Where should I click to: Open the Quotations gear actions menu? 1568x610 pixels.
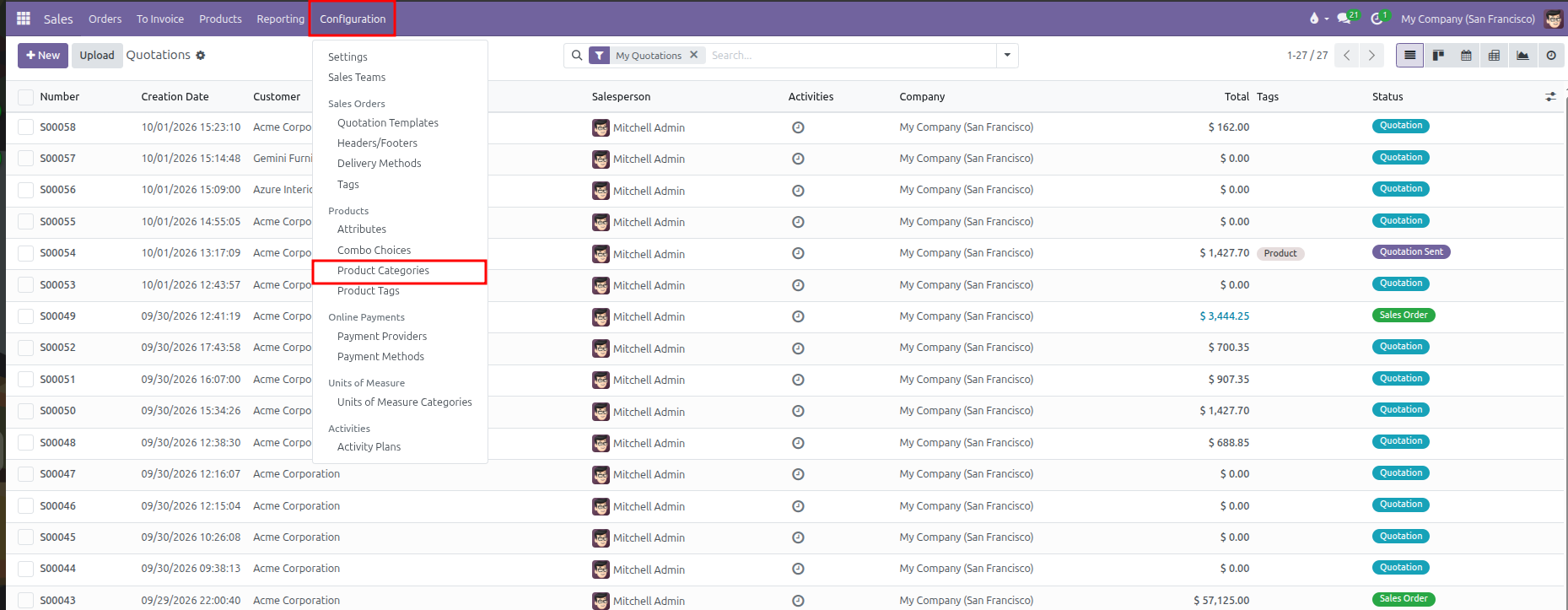click(x=201, y=56)
